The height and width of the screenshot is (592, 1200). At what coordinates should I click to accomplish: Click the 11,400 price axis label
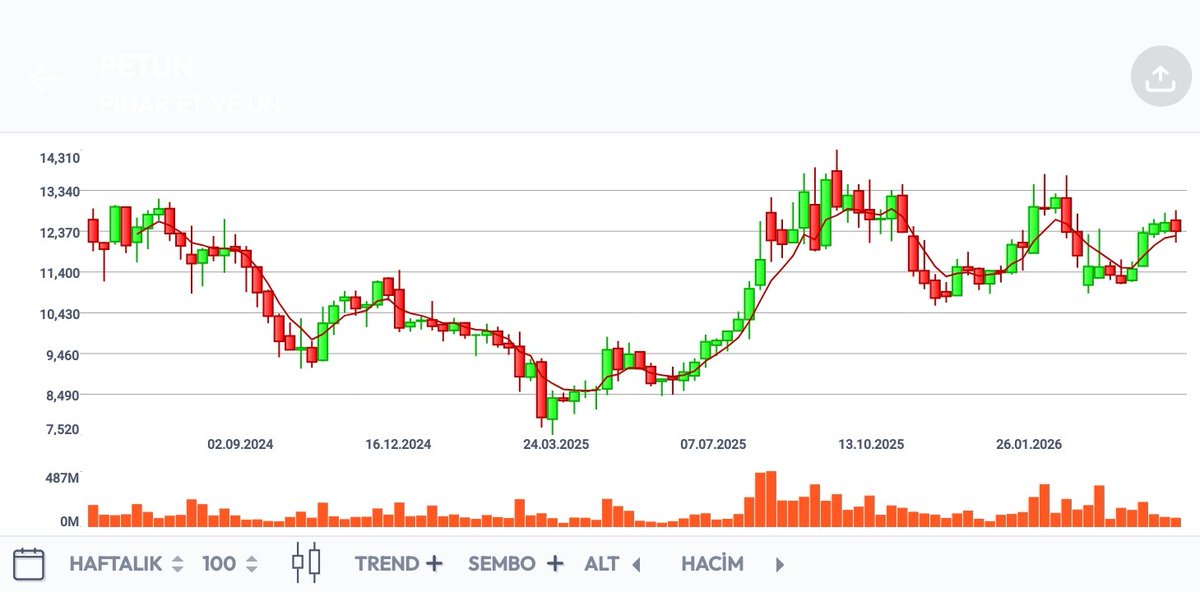[x=60, y=273]
